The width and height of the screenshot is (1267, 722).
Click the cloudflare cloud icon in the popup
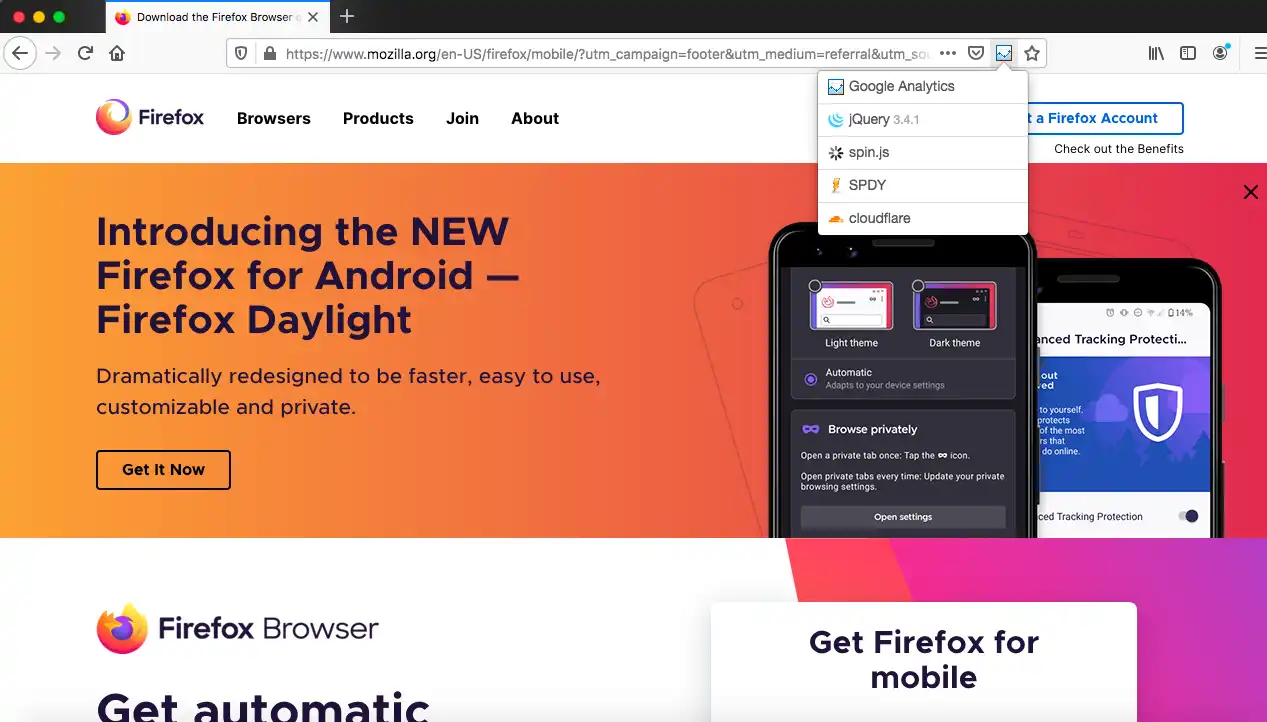tap(835, 219)
